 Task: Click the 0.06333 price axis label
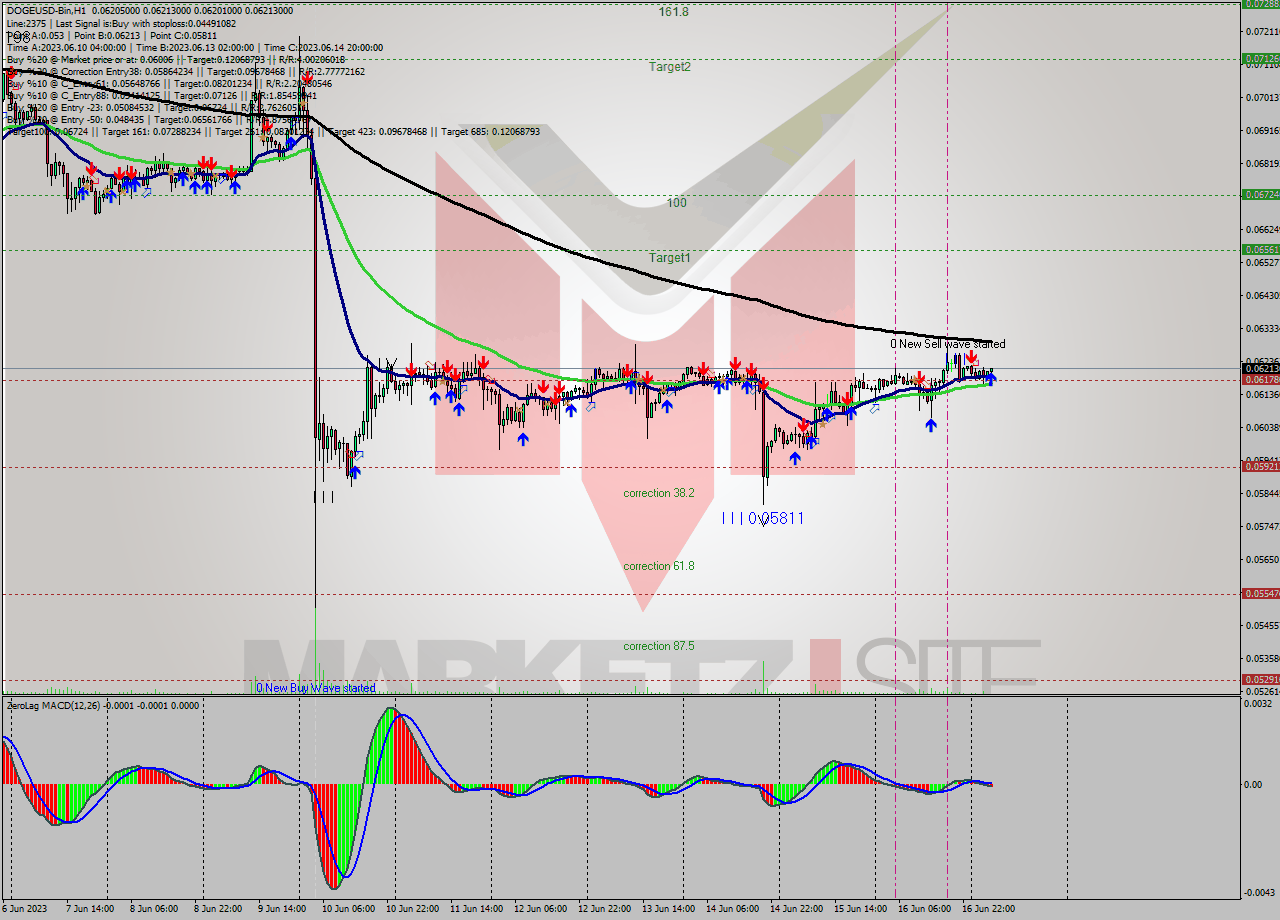[x=1260, y=328]
